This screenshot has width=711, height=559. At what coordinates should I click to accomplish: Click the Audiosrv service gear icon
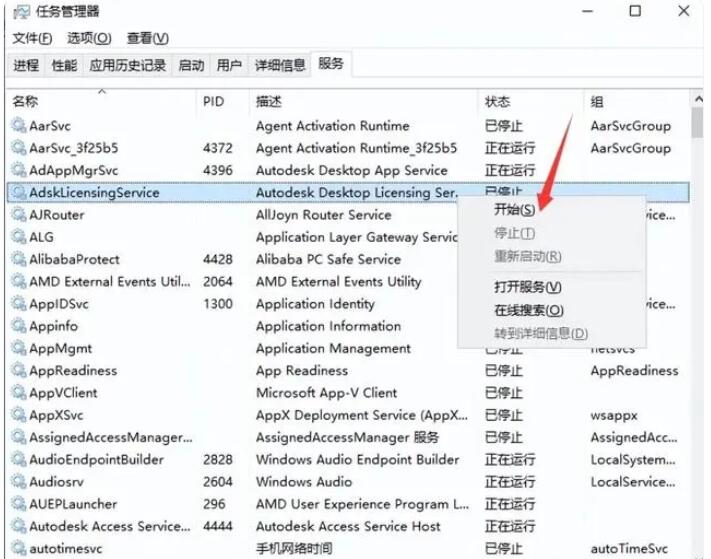point(19,482)
